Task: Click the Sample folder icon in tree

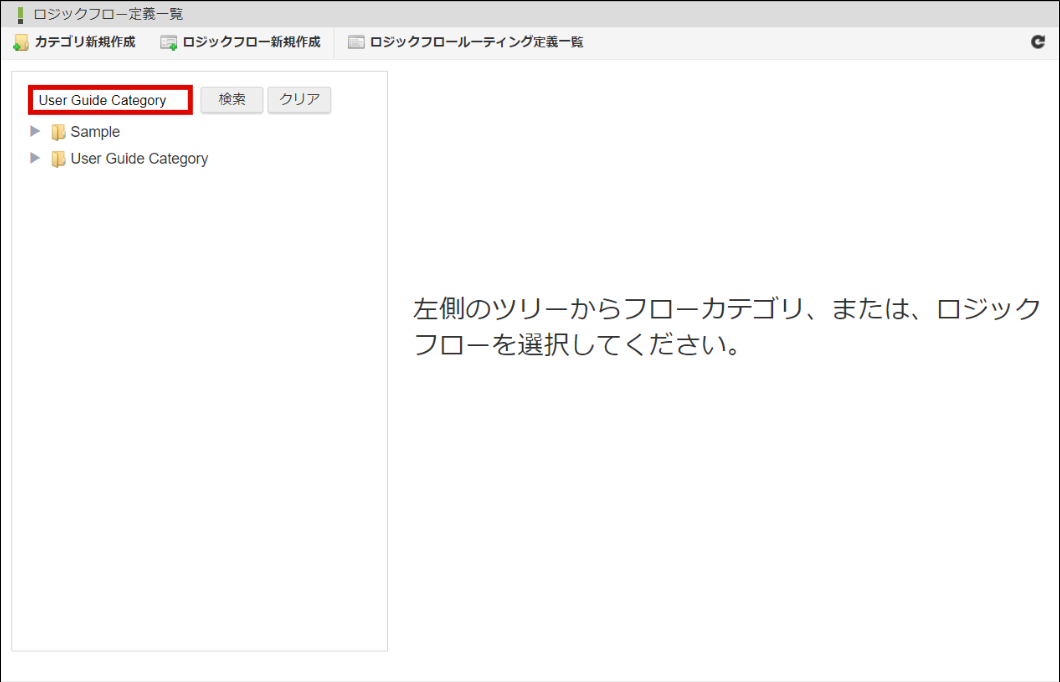Action: (59, 132)
